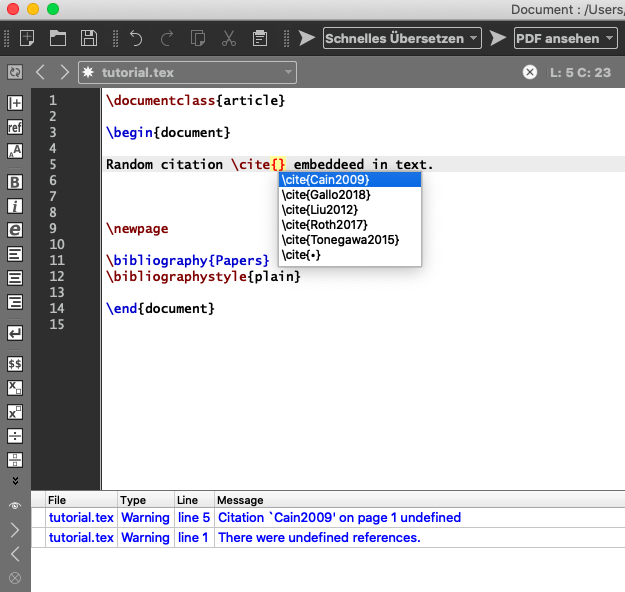625x592 pixels.
Task: Click the Line column header in messages
Action: pyautogui.click(x=195, y=500)
